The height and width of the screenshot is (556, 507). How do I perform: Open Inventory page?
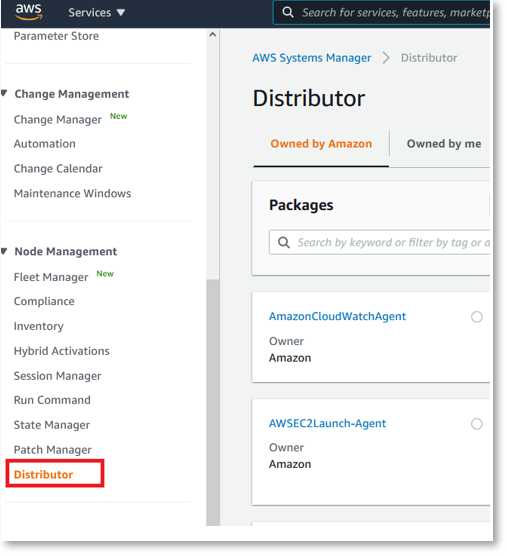(39, 326)
